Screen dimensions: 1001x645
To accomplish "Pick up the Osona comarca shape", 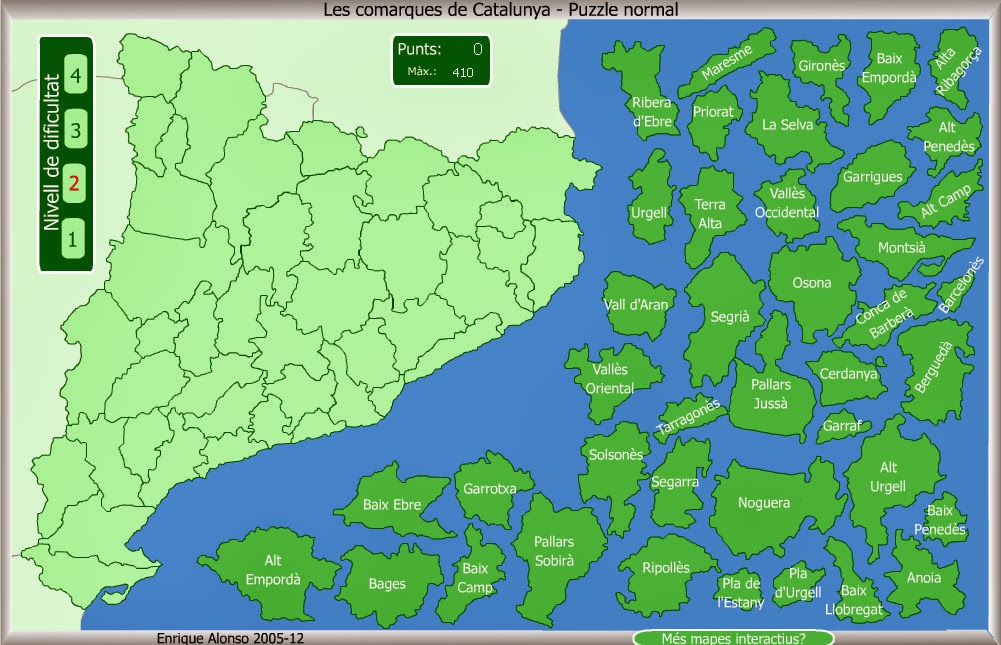I will 812,283.
